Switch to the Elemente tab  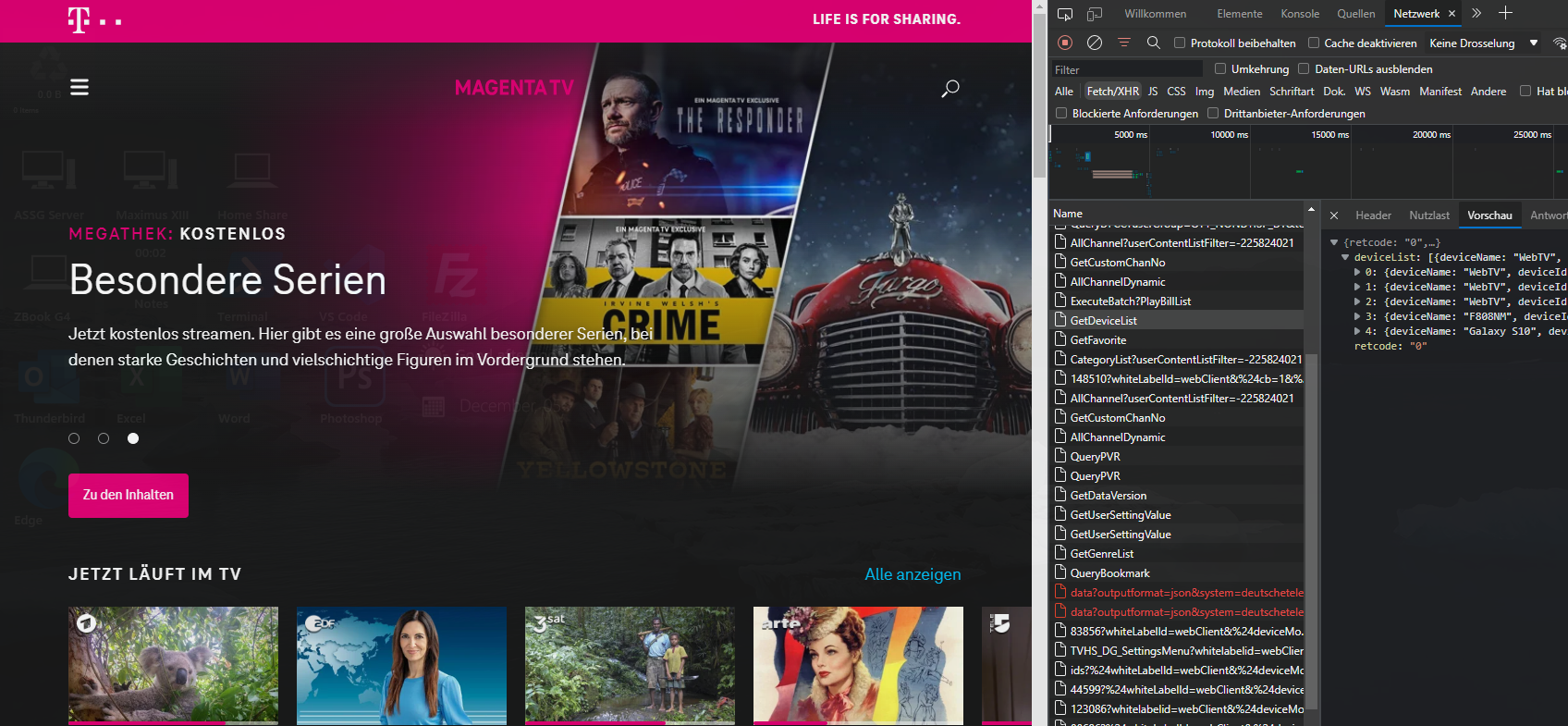click(x=1240, y=14)
